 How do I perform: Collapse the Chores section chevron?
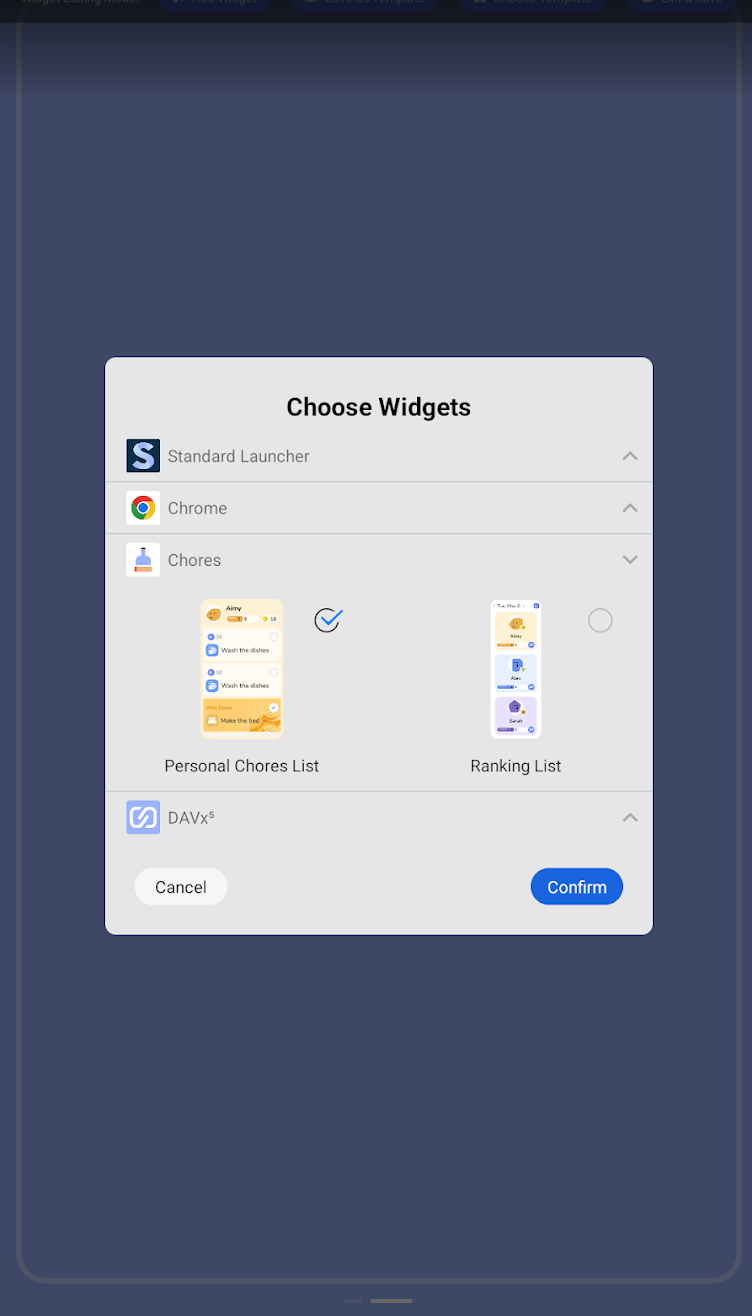click(x=630, y=560)
